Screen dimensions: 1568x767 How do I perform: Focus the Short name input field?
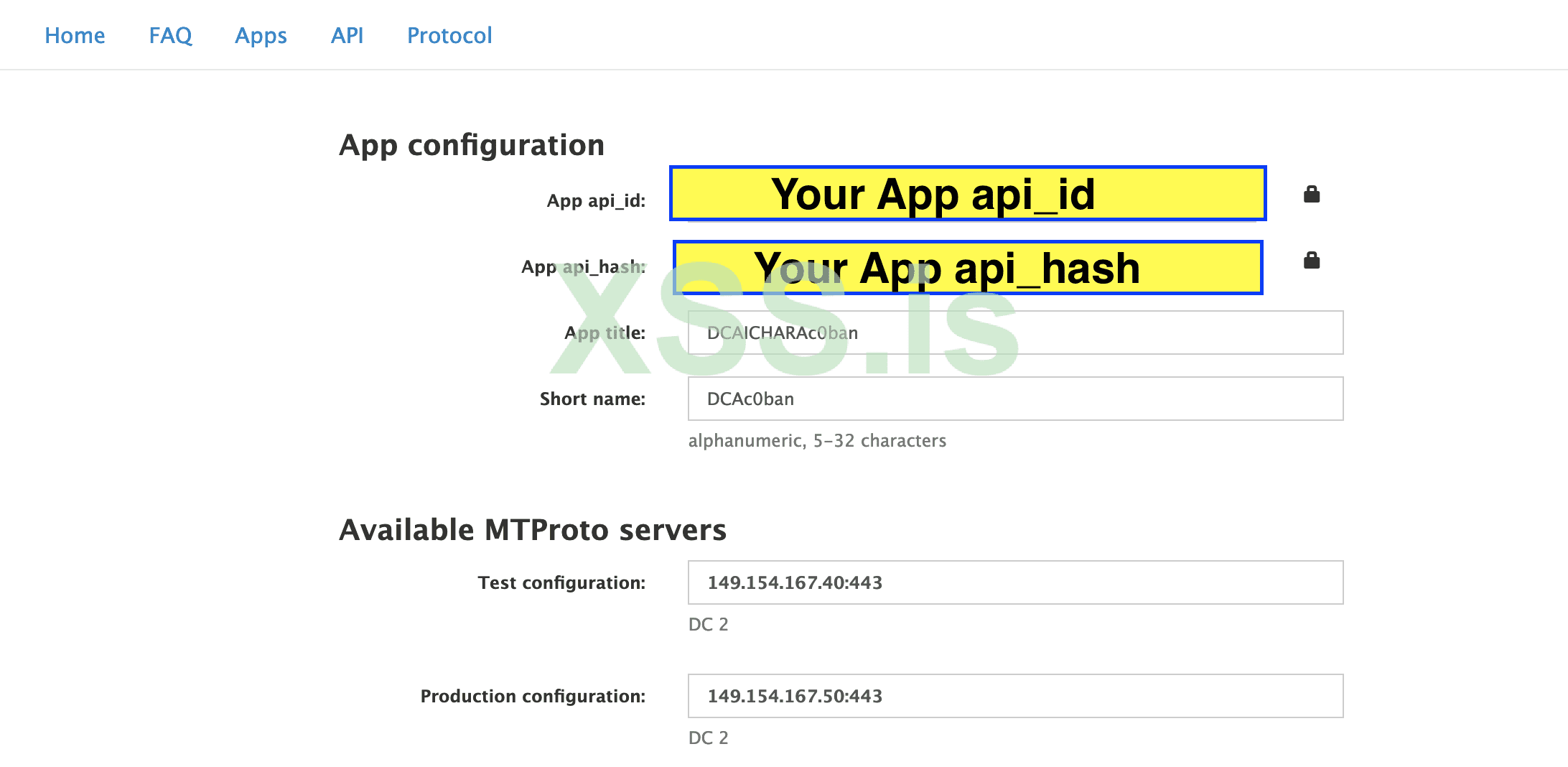tap(1015, 399)
